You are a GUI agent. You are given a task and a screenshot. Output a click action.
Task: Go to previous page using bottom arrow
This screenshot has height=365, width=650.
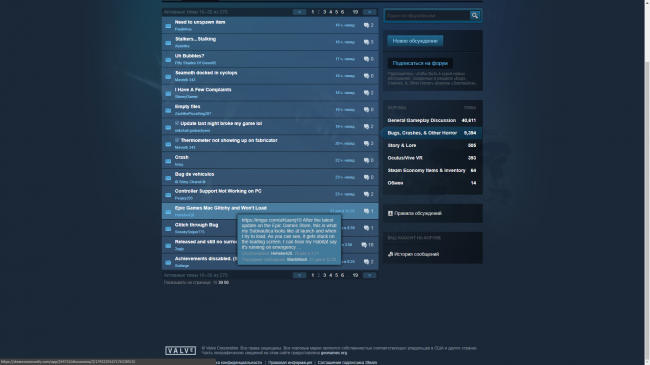click(299, 275)
